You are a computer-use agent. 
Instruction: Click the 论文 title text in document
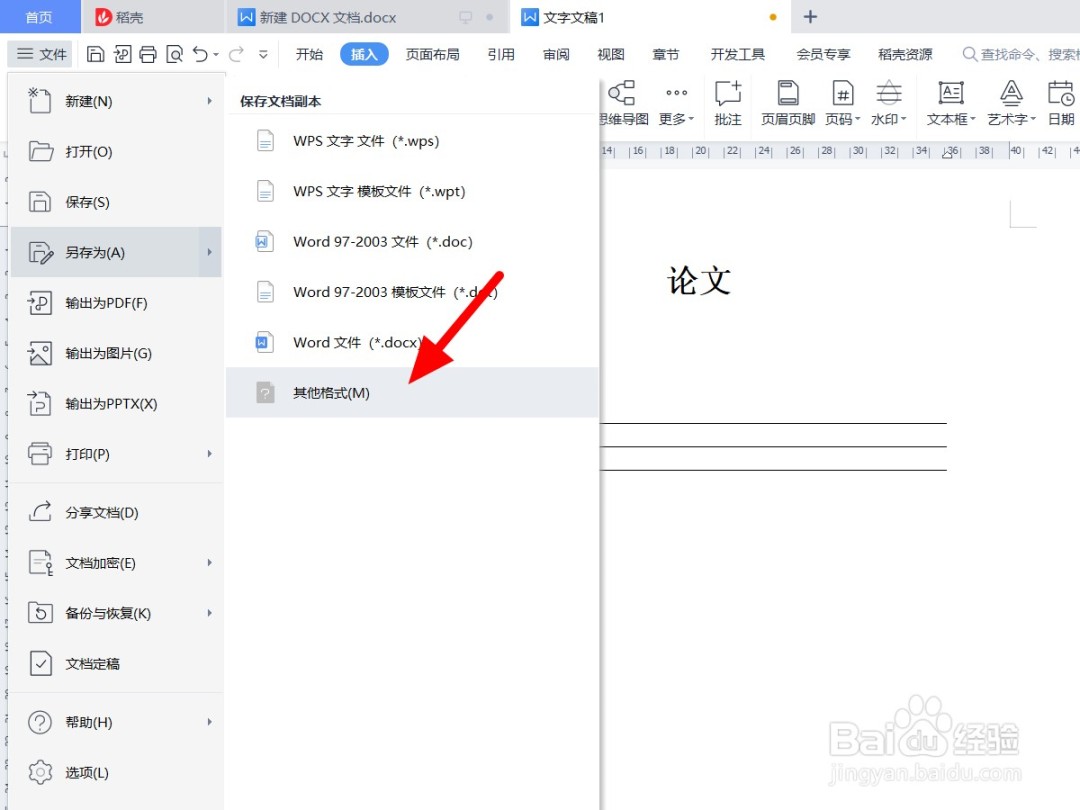pos(698,280)
